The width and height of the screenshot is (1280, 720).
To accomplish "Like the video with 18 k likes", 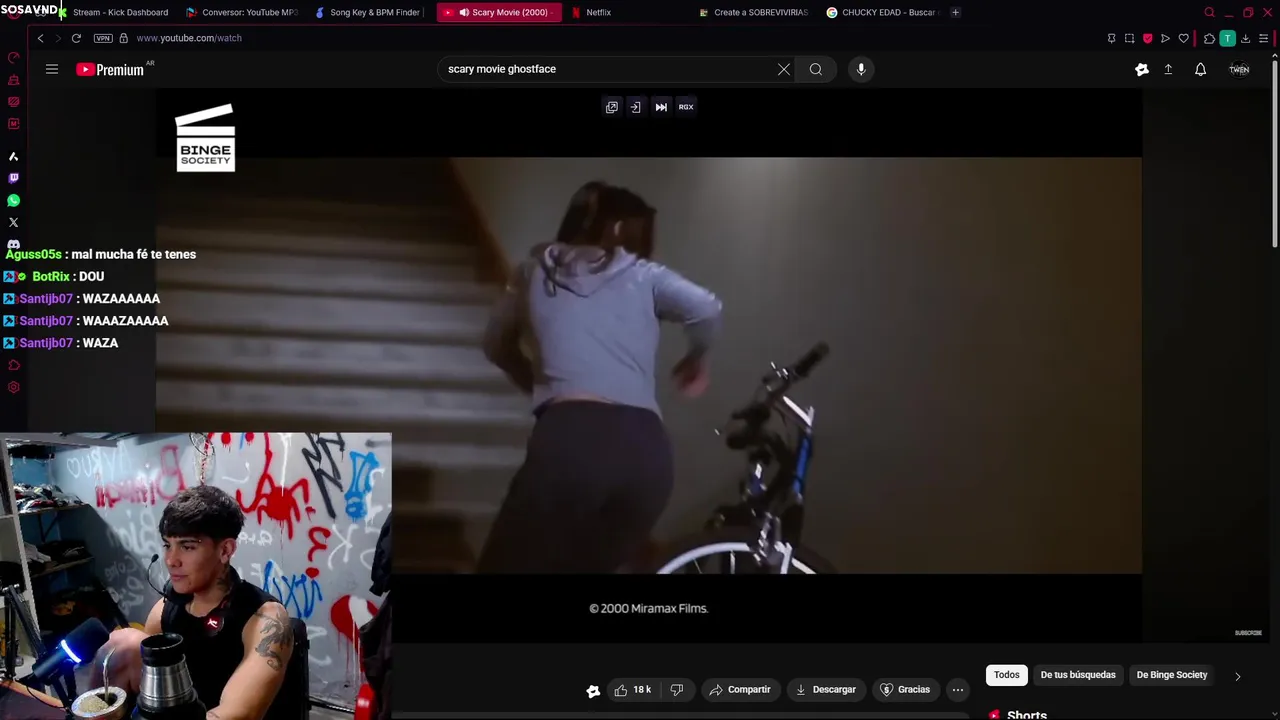I will pos(632,689).
